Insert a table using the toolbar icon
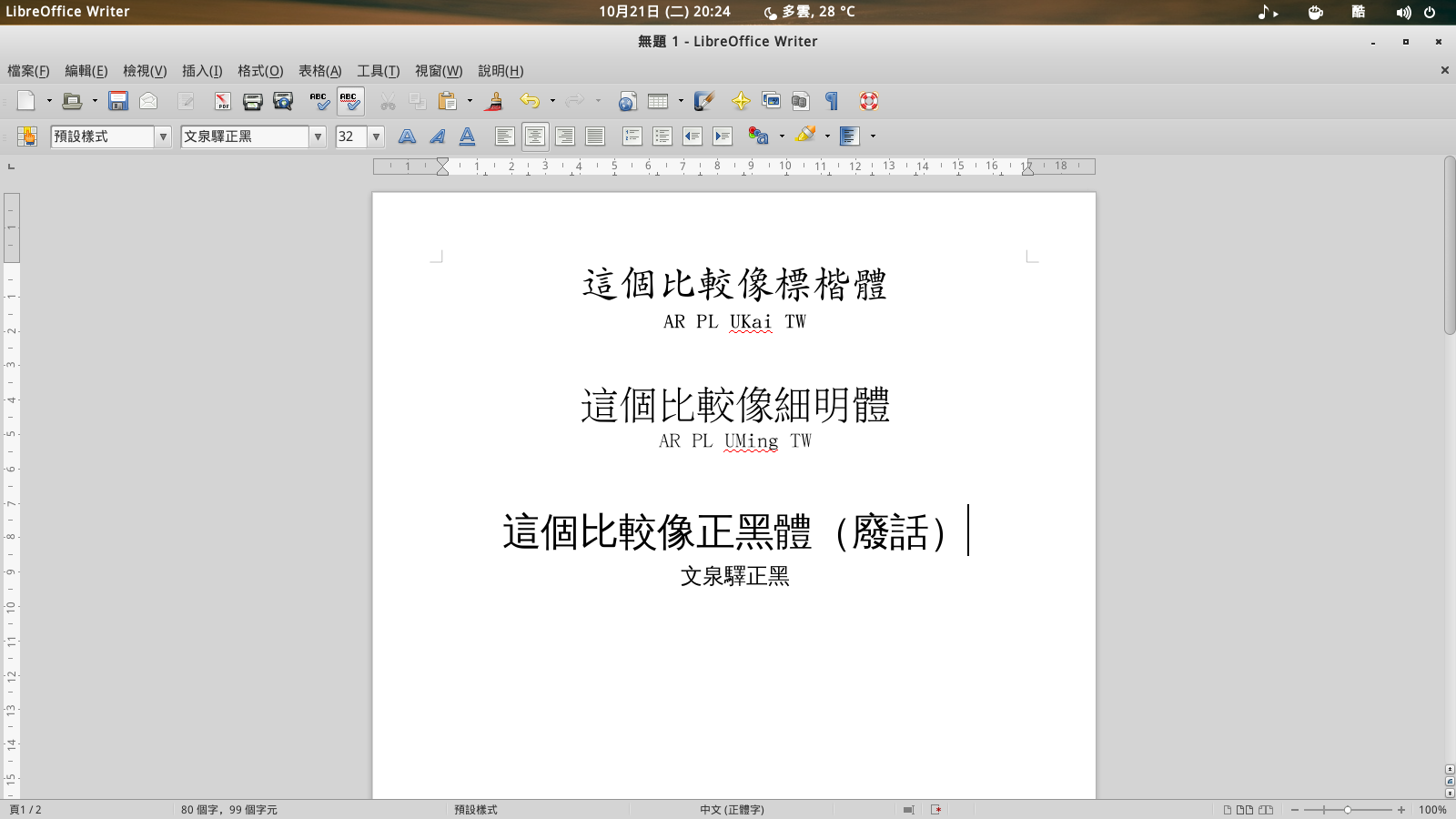This screenshot has height=819, width=1456. tap(658, 101)
